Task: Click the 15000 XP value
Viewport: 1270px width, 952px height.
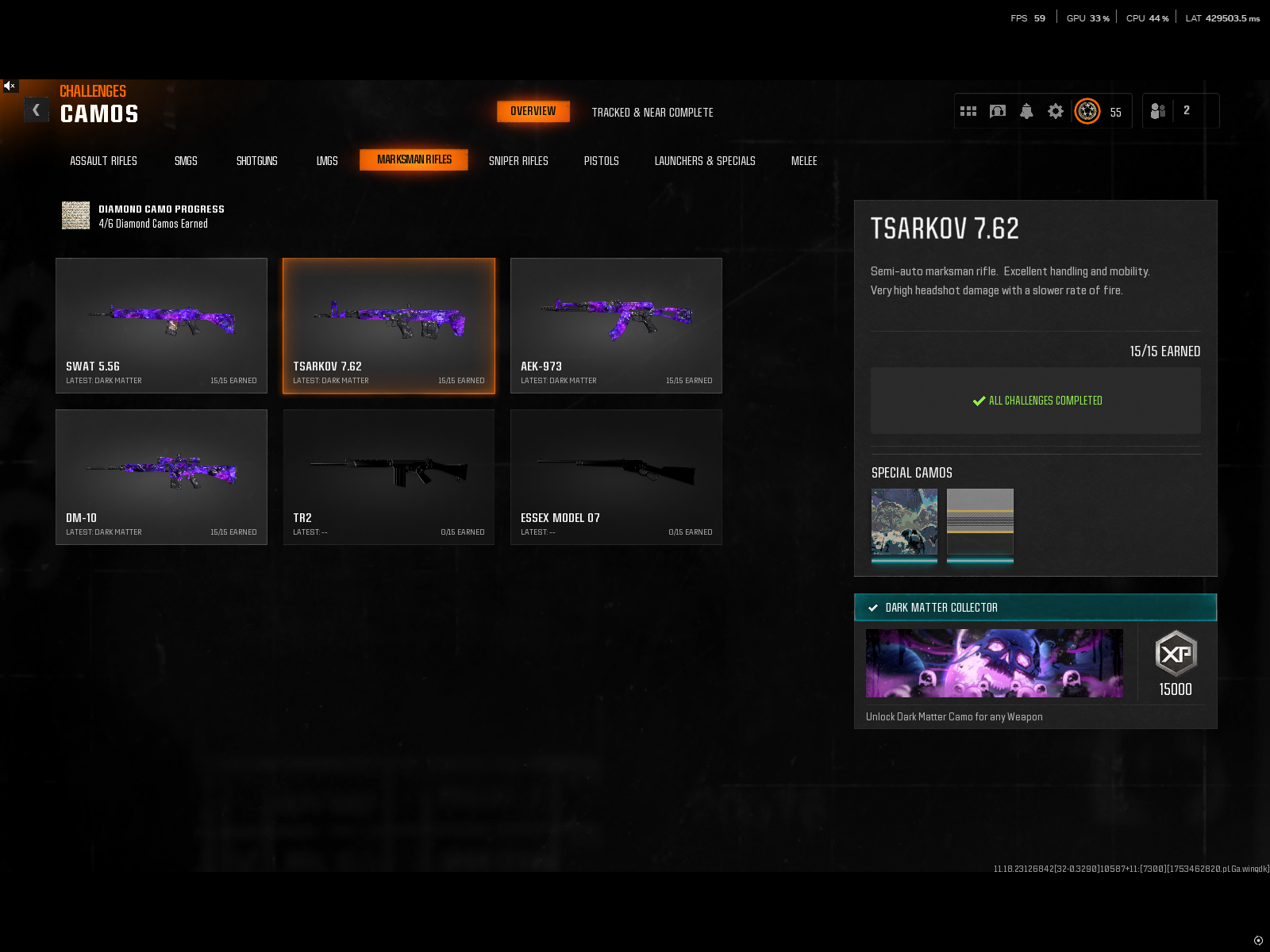Action: coord(1176,689)
